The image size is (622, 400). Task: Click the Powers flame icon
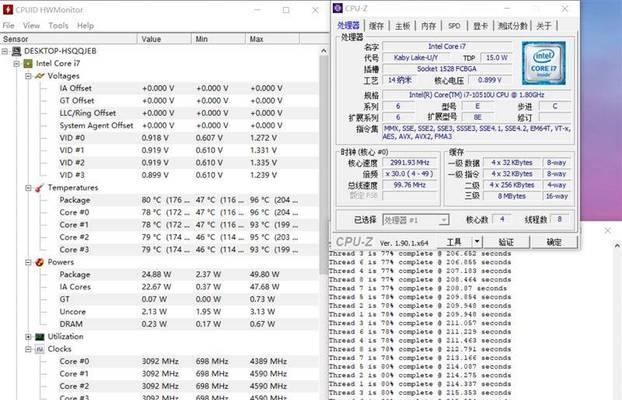pos(40,262)
